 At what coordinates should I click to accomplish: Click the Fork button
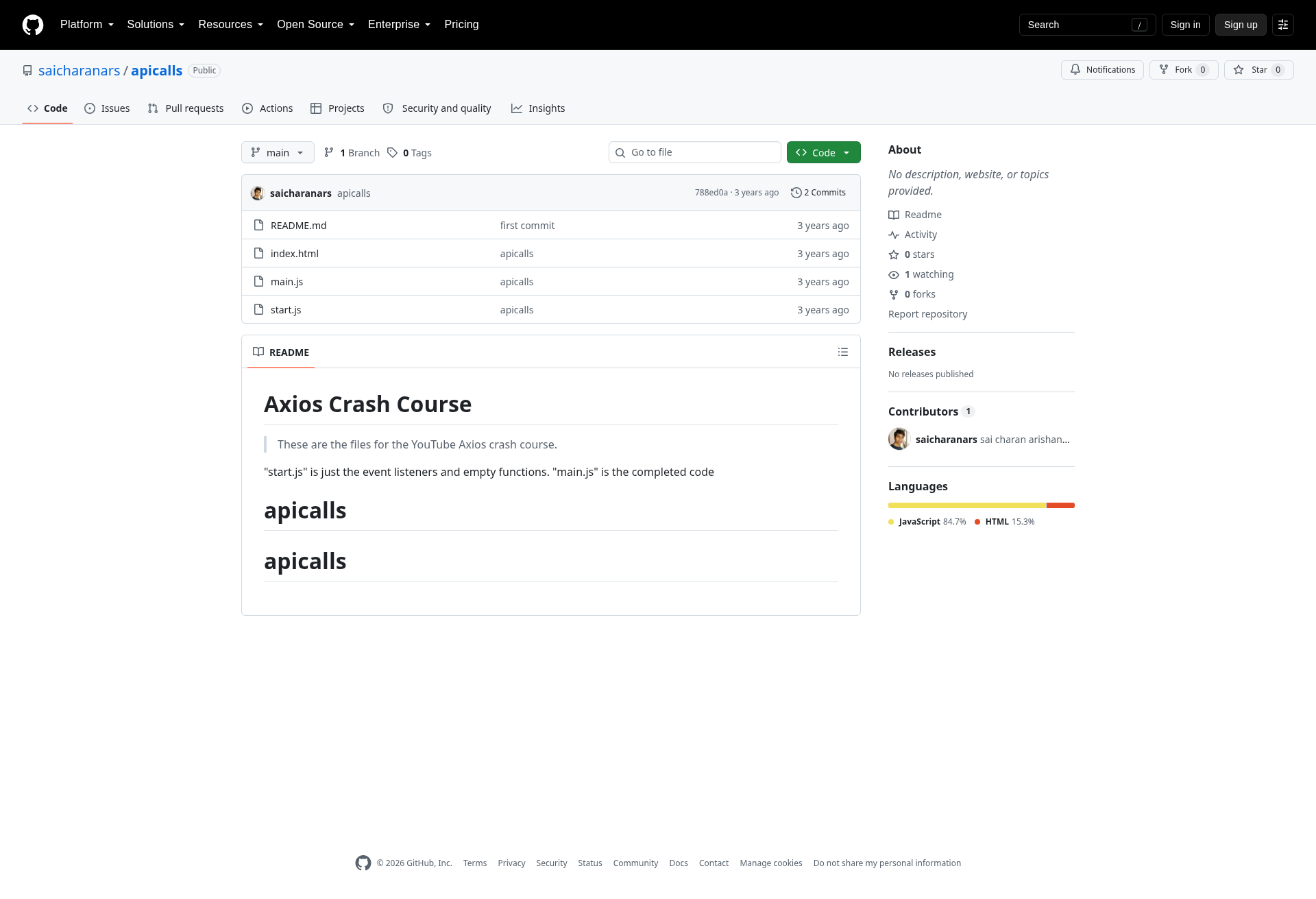click(1184, 70)
